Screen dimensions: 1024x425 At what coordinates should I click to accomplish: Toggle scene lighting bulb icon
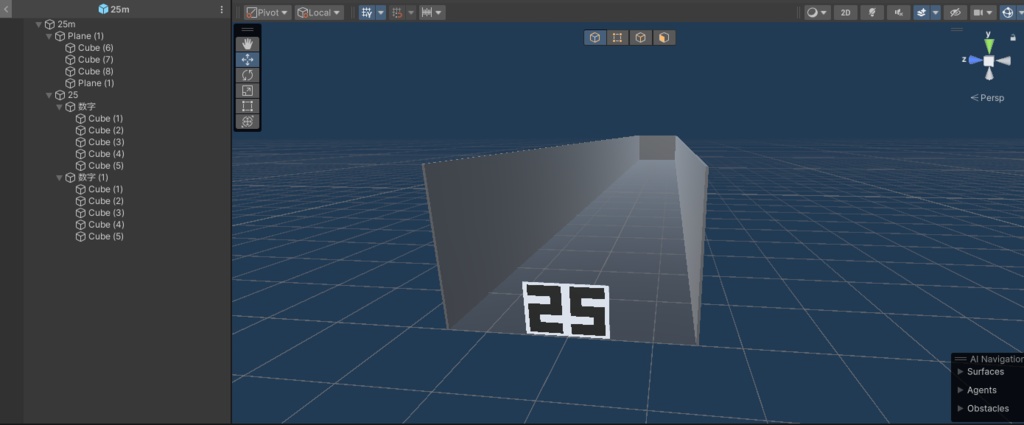872,12
